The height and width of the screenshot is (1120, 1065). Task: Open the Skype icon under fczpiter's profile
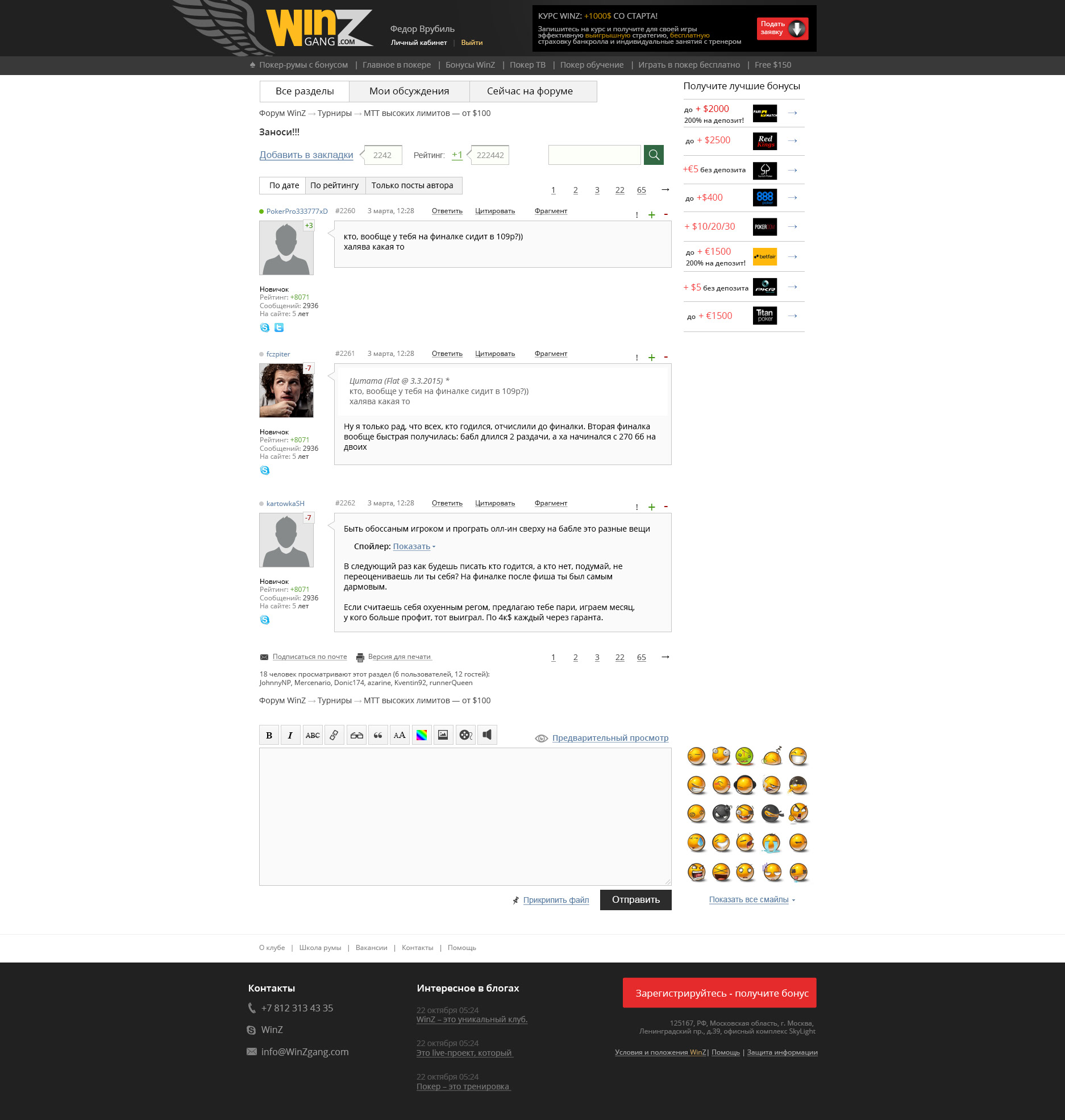coord(265,470)
